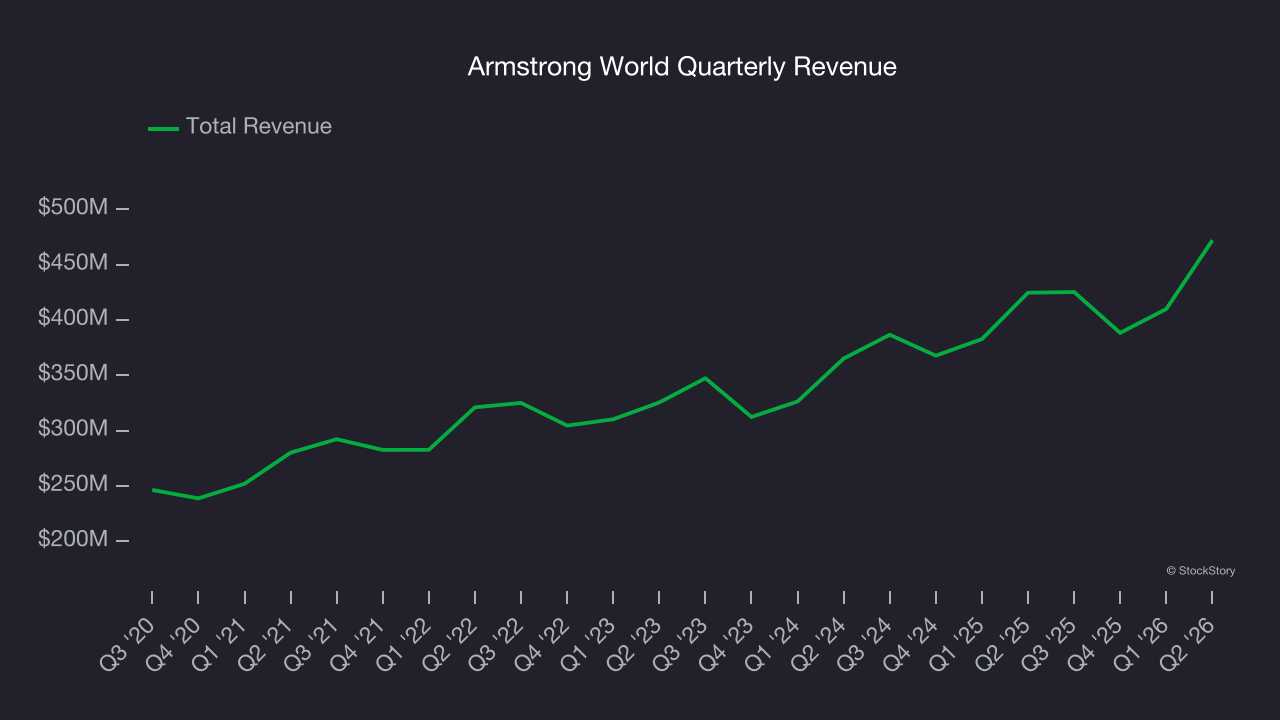1280x720 pixels.
Task: Choose the Q3 '23 x-axis label
Action: [680, 644]
